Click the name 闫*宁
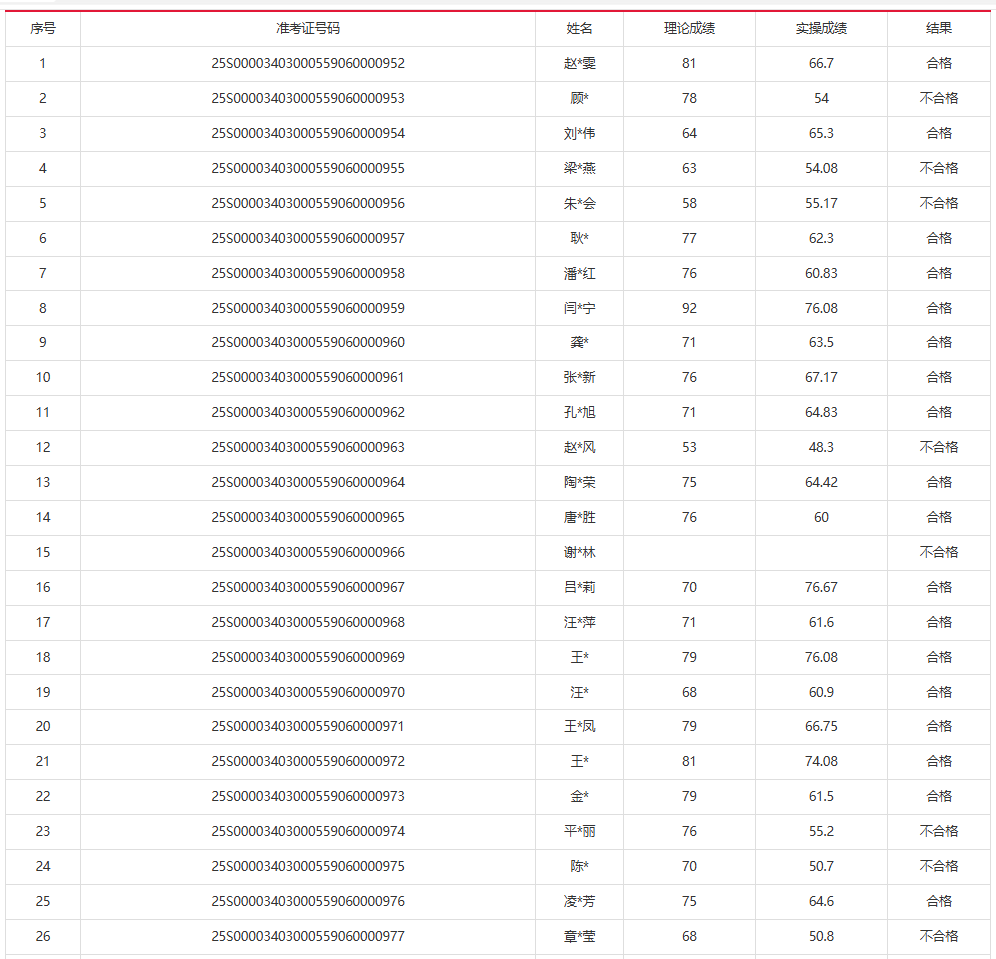The image size is (996, 959). pos(579,308)
